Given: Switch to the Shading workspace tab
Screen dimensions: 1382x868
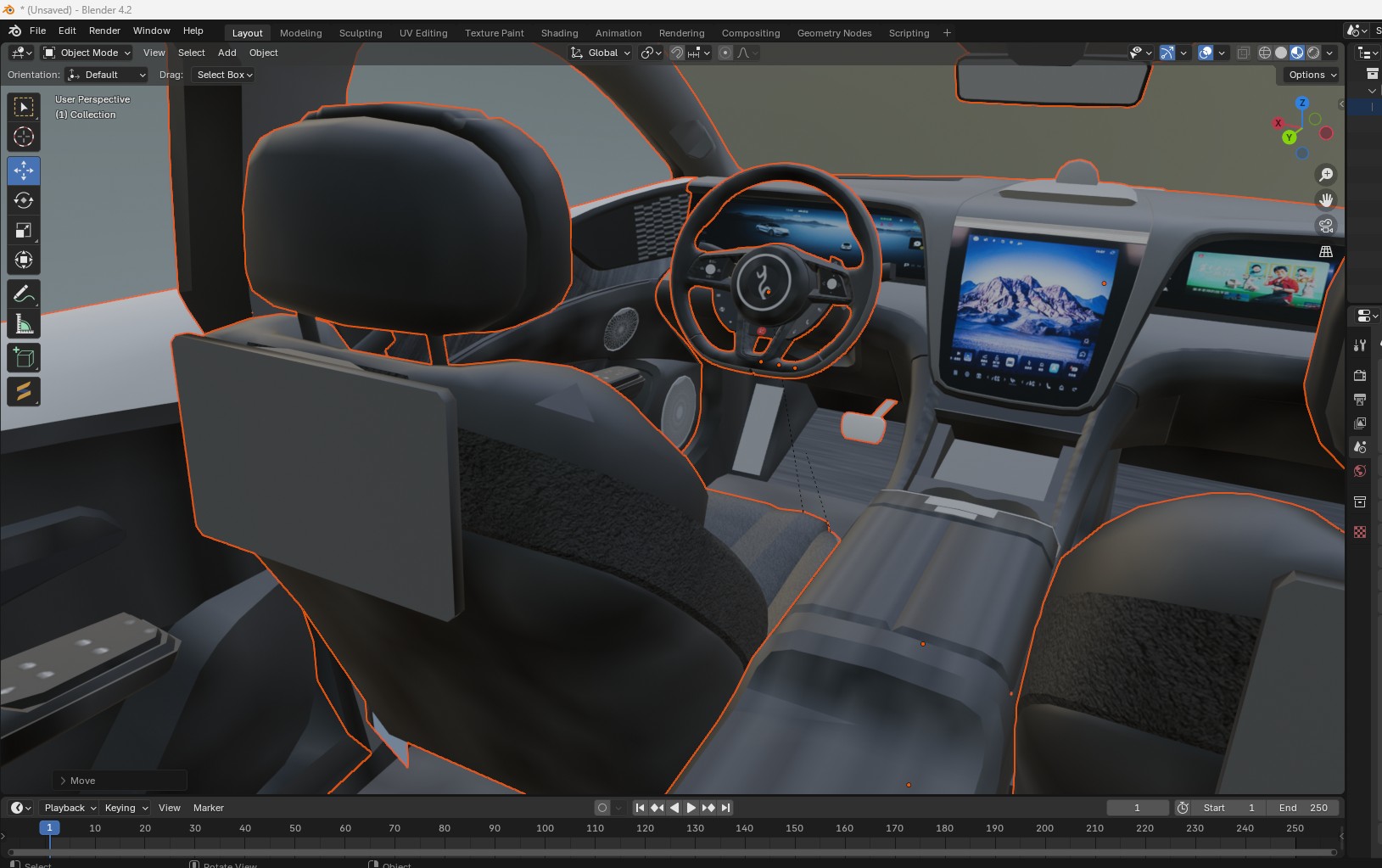Looking at the screenshot, I should [x=559, y=33].
